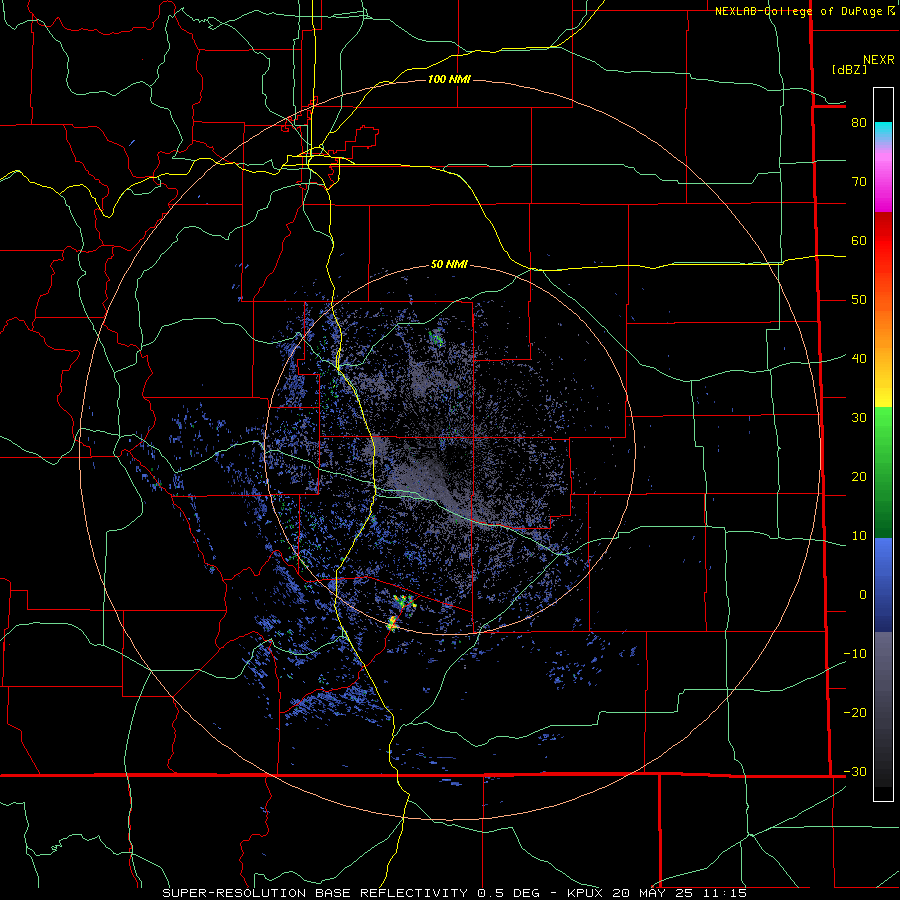
Task: Click the 70 value on the dBZ scale
Action: click(x=859, y=182)
